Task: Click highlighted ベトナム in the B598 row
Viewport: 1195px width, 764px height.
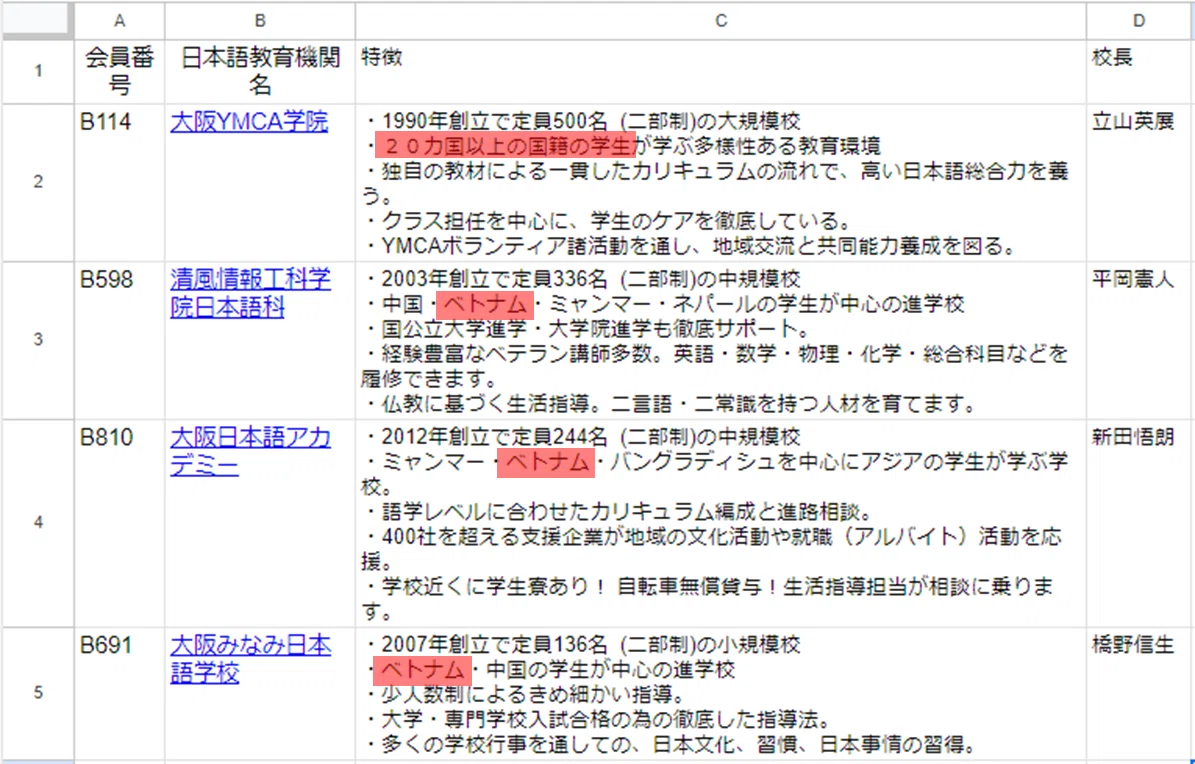Action: pos(485,304)
